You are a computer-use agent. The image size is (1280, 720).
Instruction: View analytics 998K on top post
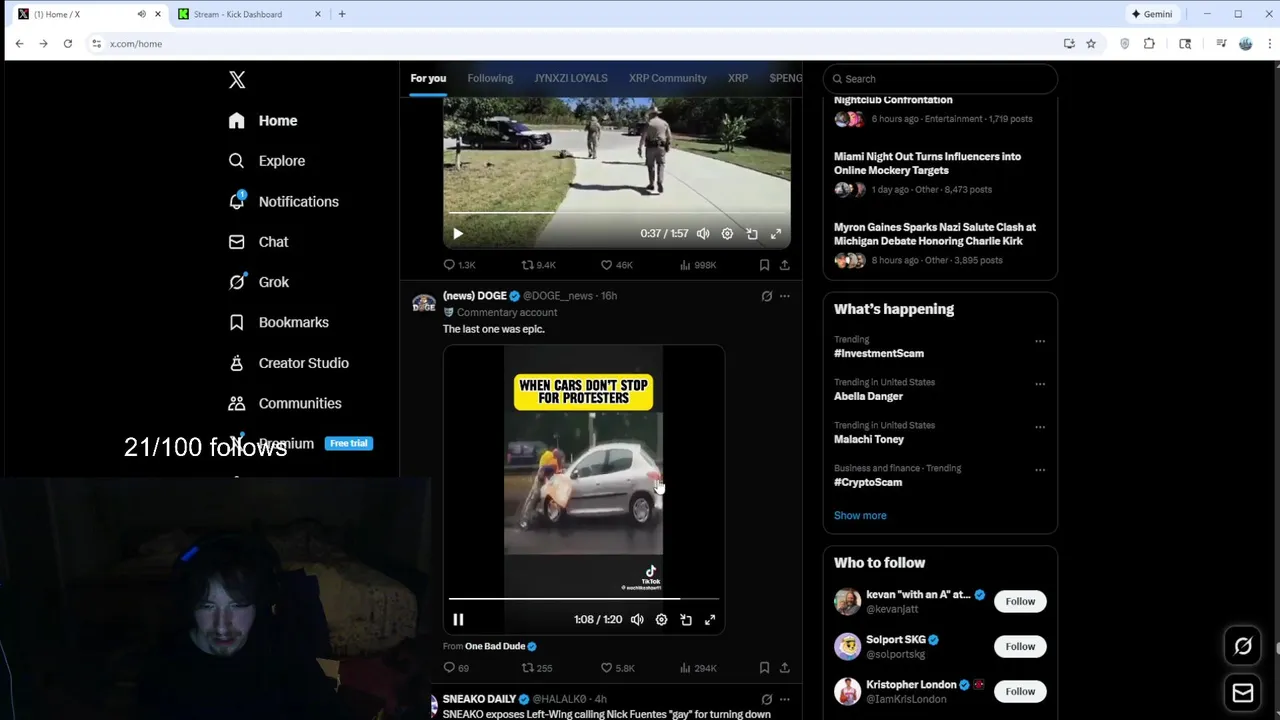[x=697, y=265]
